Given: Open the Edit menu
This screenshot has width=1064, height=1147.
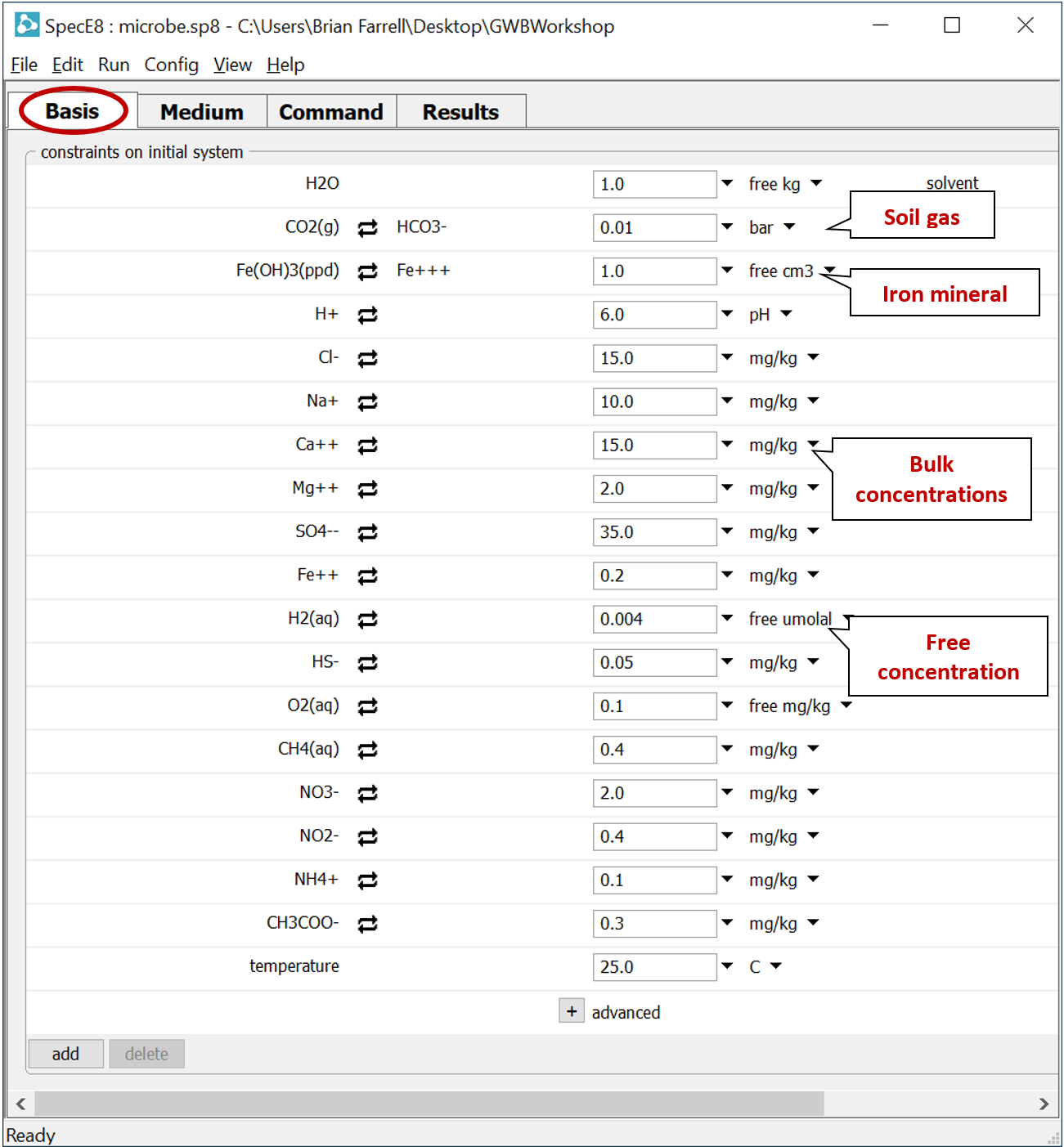Looking at the screenshot, I should pyautogui.click(x=67, y=65).
